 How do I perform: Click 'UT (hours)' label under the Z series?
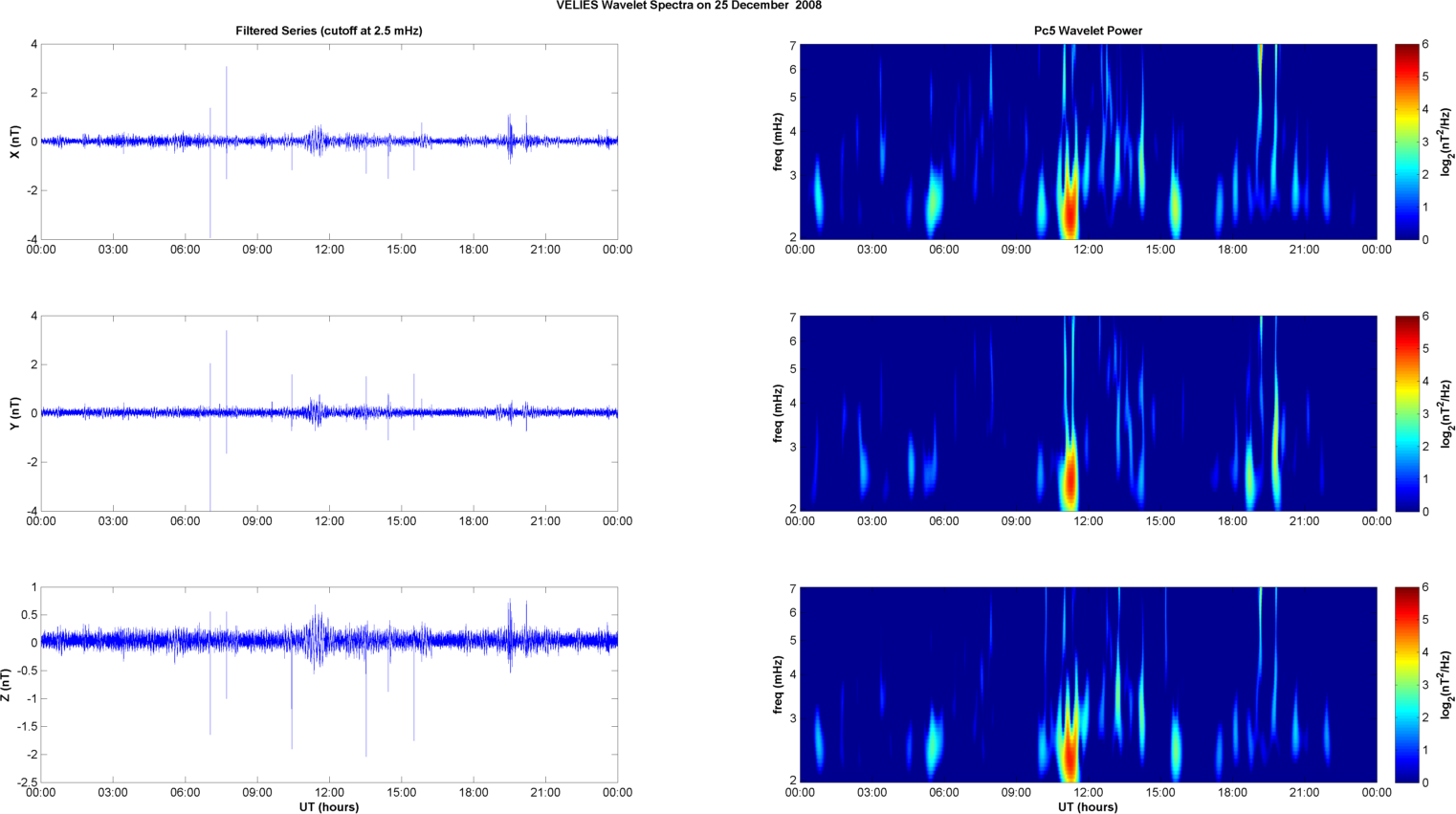[x=329, y=807]
